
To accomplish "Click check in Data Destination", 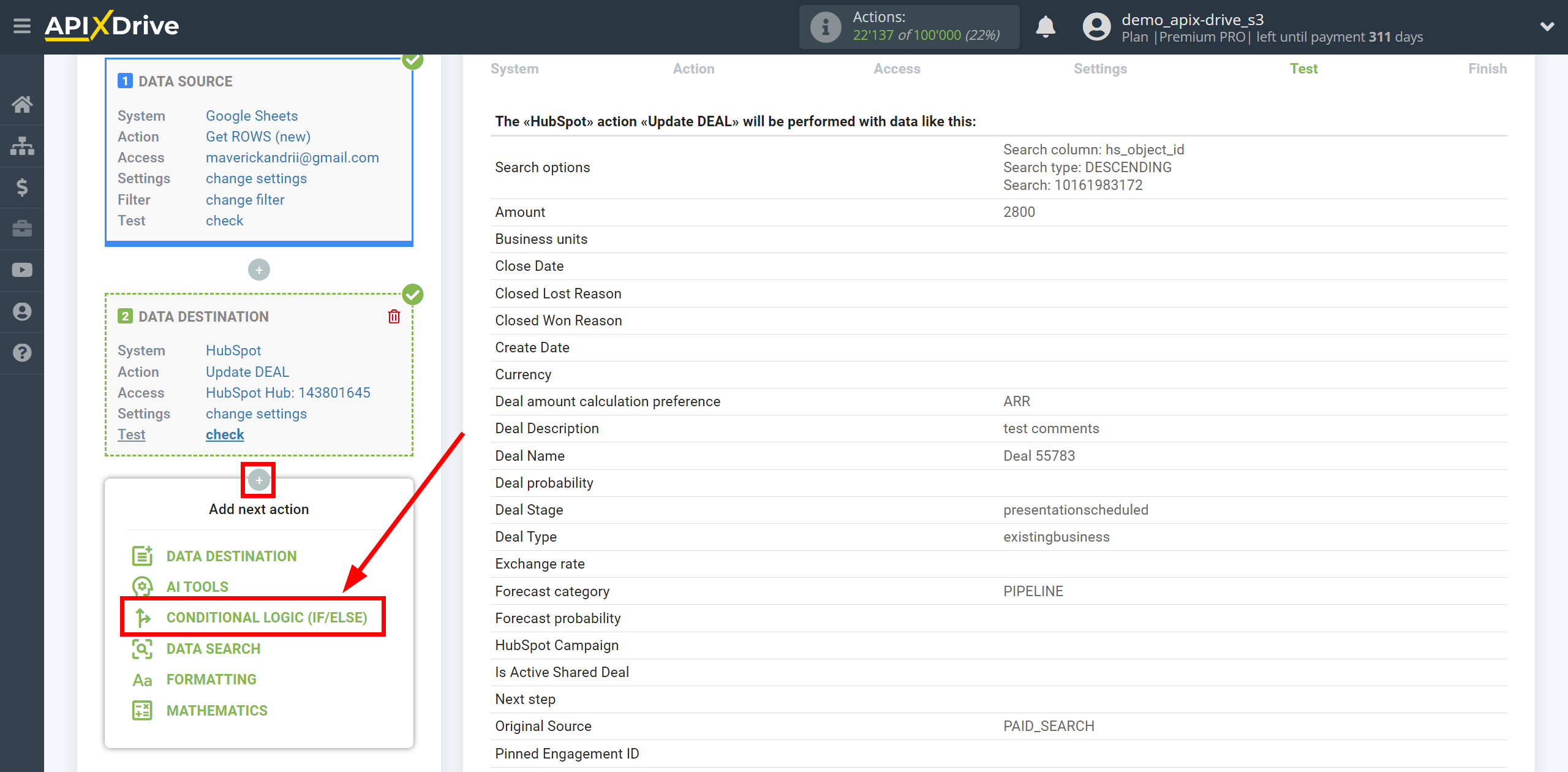I will pos(225,434).
